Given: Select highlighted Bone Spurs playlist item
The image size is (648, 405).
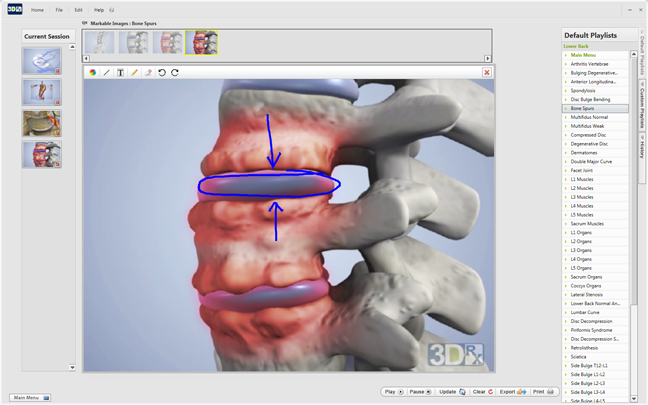Looking at the screenshot, I should pyautogui.click(x=596, y=108).
